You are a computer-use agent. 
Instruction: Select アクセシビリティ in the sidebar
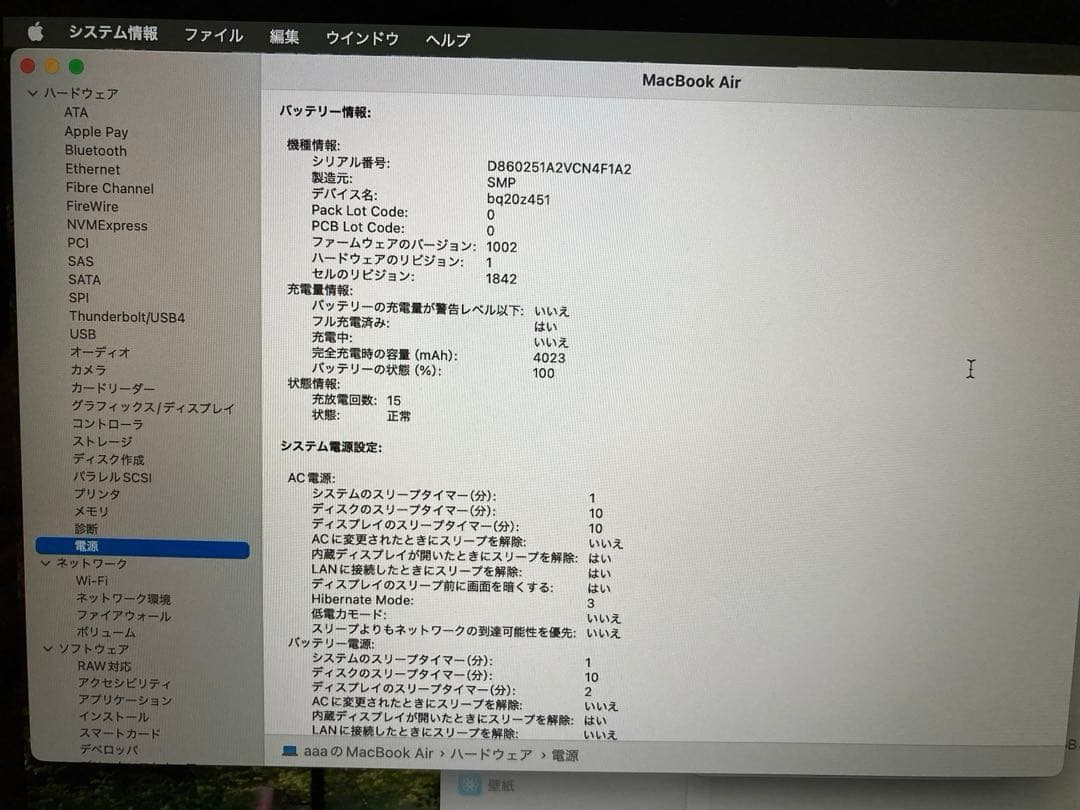click(124, 683)
